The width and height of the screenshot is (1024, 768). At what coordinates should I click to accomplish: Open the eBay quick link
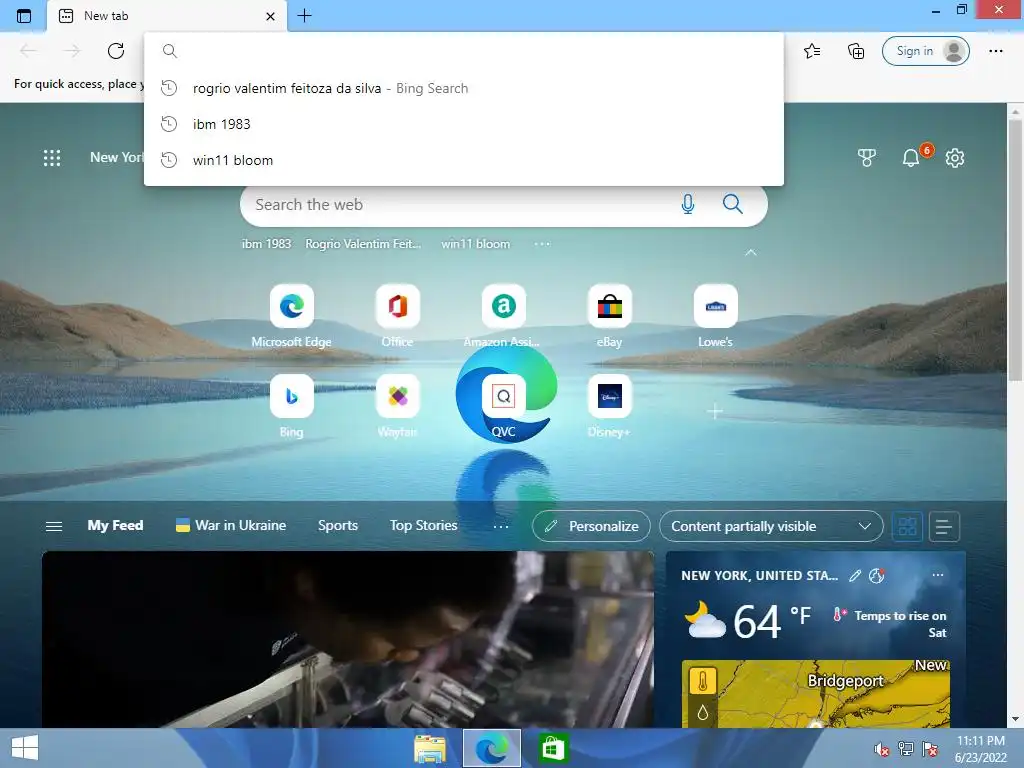(x=609, y=315)
